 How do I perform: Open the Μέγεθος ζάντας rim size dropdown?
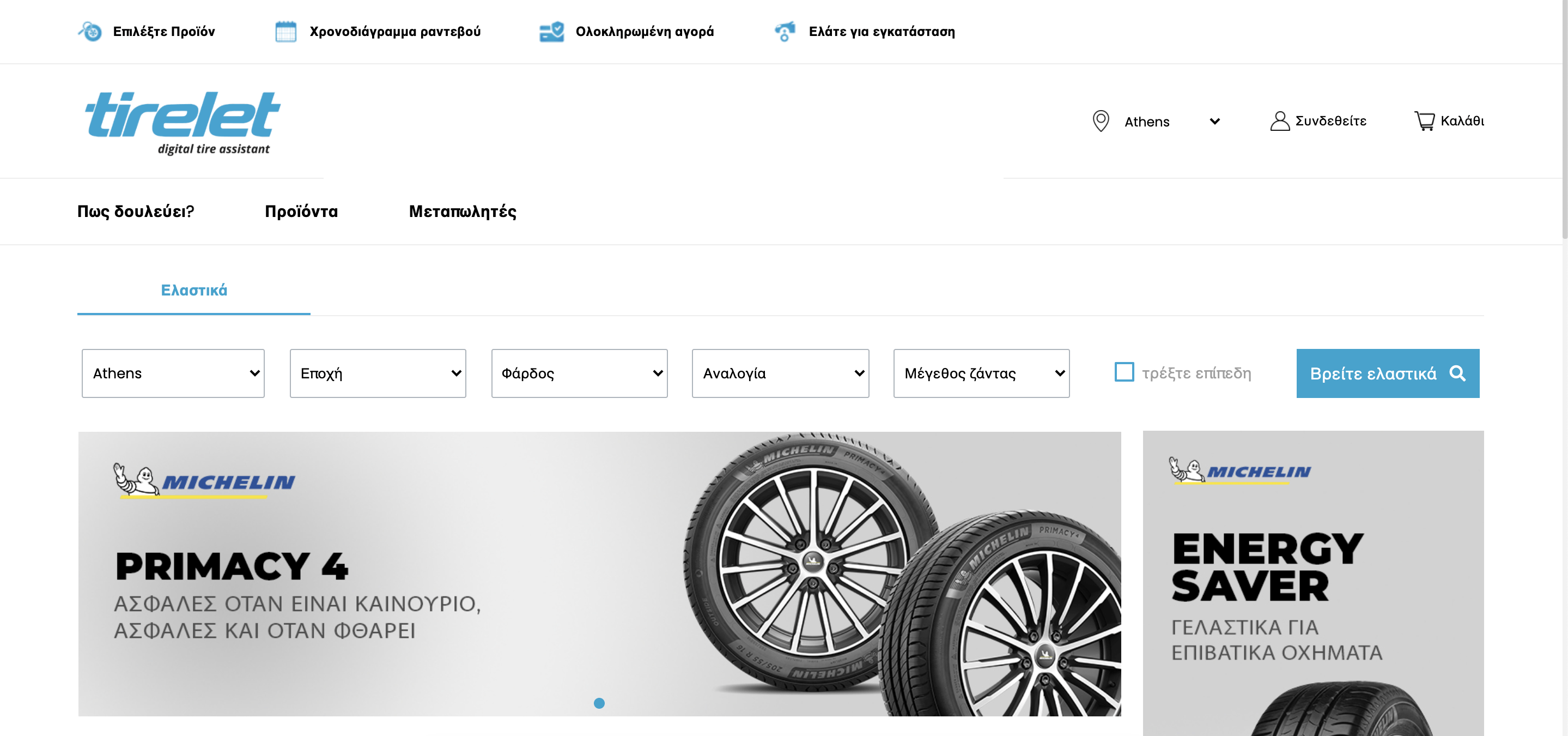[x=981, y=373]
